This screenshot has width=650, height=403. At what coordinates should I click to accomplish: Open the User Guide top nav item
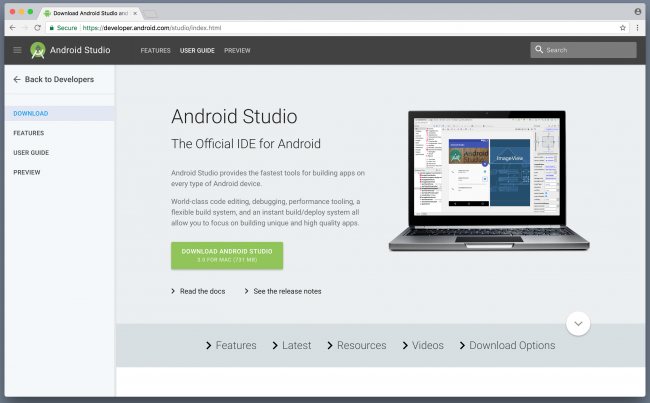tap(197, 50)
